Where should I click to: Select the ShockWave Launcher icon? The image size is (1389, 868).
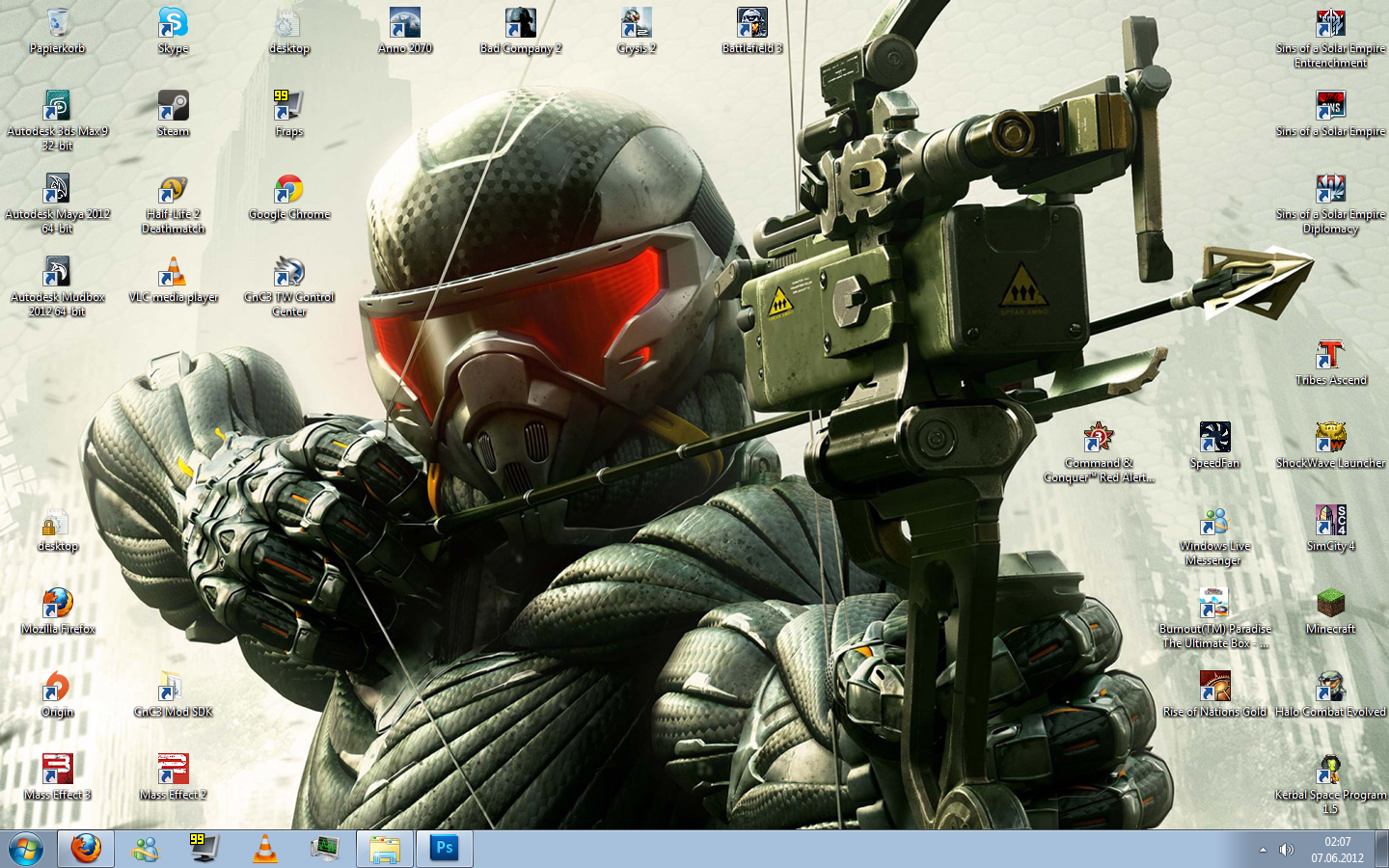1330,446
